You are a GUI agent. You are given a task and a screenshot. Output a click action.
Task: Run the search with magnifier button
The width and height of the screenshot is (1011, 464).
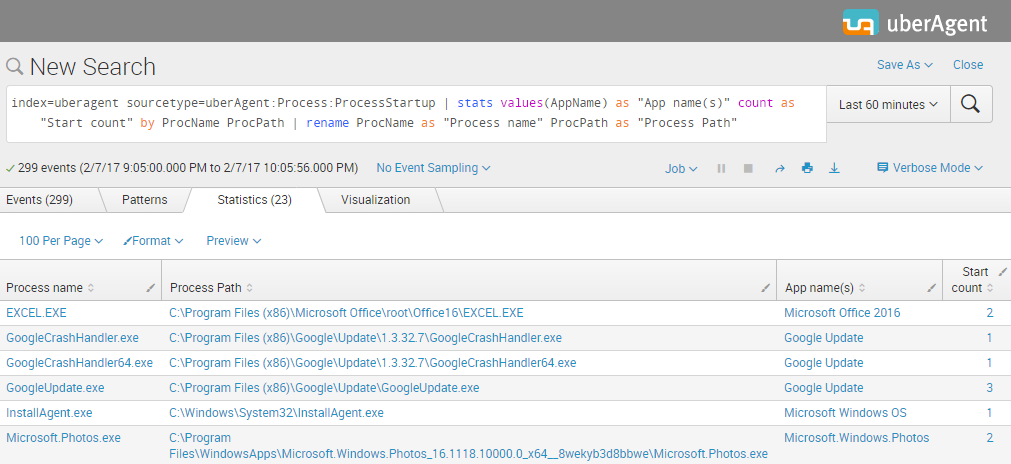[x=971, y=104]
